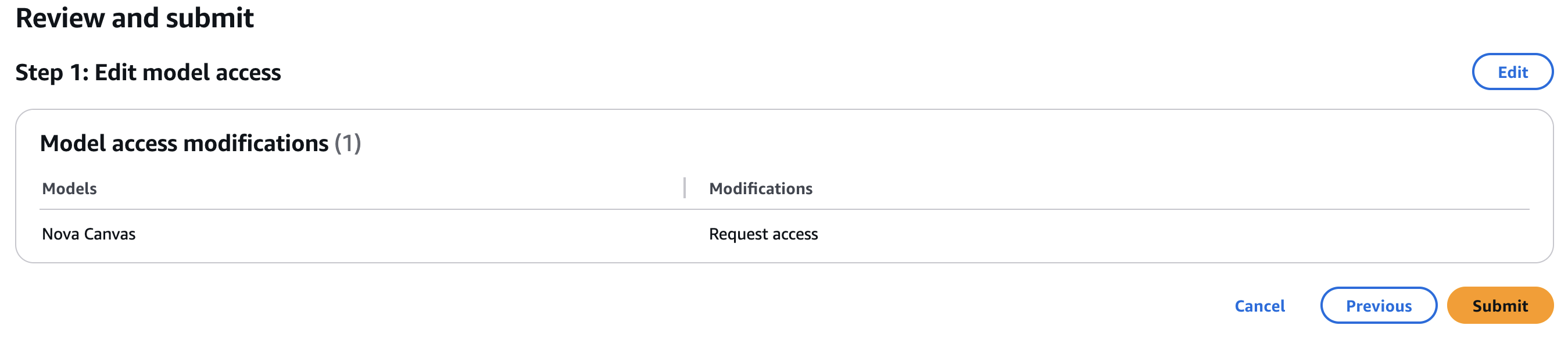The width and height of the screenshot is (1568, 343).
Task: Click the divider between table columns
Action: (685, 189)
